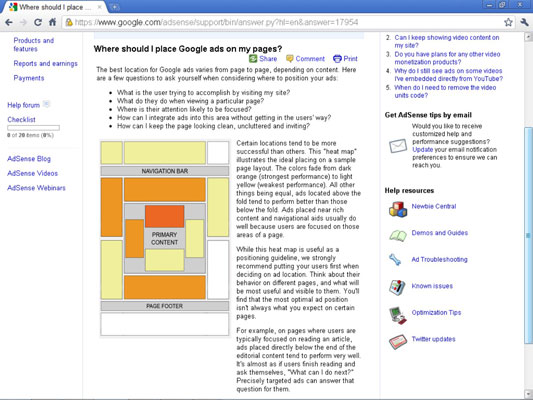Click the padlock security icon in address bar
This screenshot has width=533, height=400.
(69, 22)
